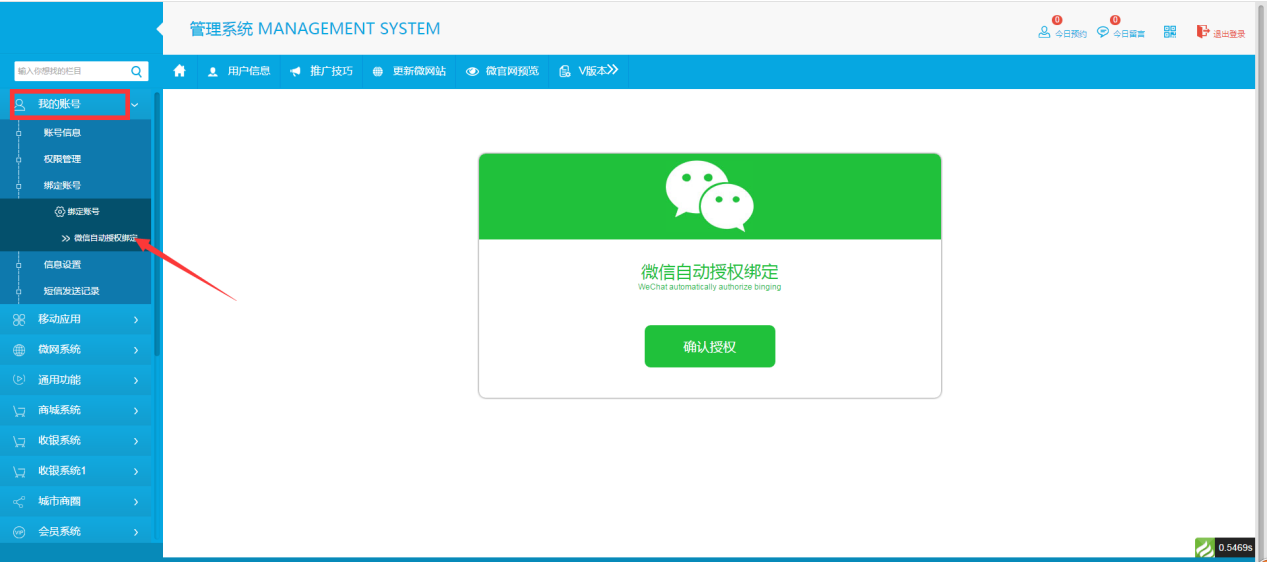
Task: Expand 微网系统 with its right chevron
Action: click(x=136, y=350)
